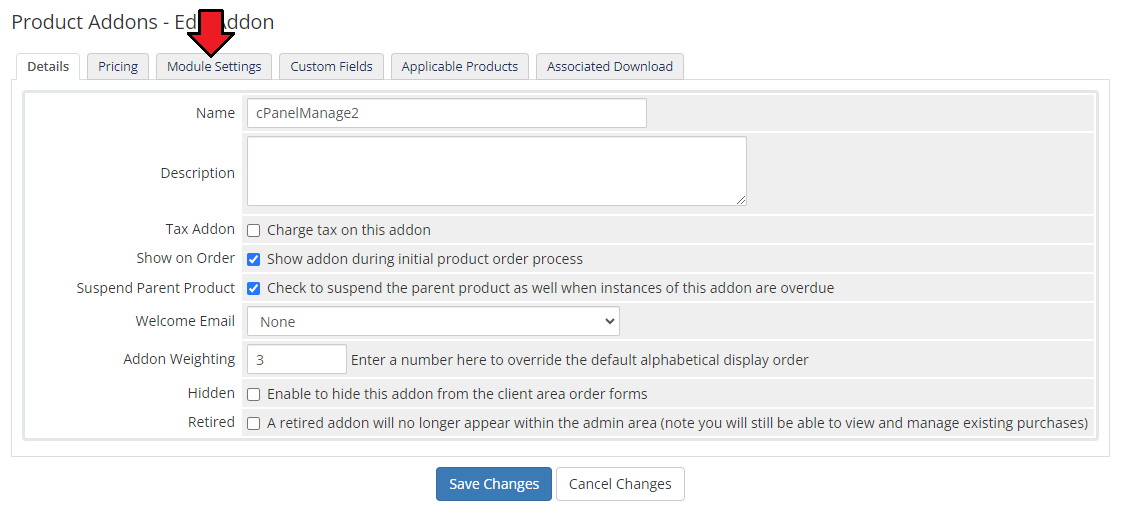Screen dimensions: 1121x517
Task: Click the 'Retired' label text
Action: [212, 422]
